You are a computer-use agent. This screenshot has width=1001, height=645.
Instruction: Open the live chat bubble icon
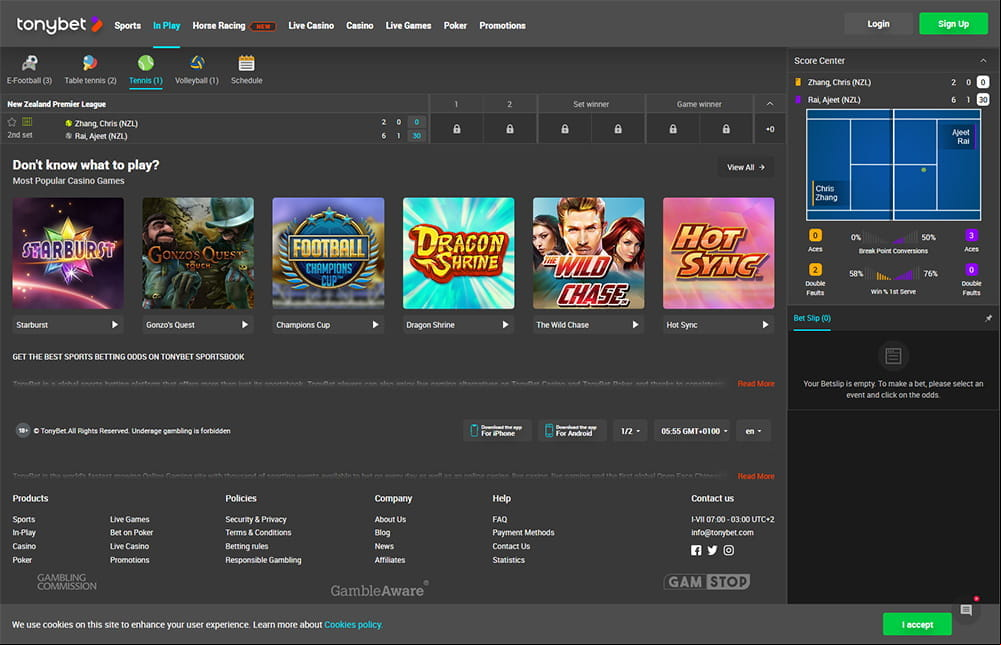point(966,610)
